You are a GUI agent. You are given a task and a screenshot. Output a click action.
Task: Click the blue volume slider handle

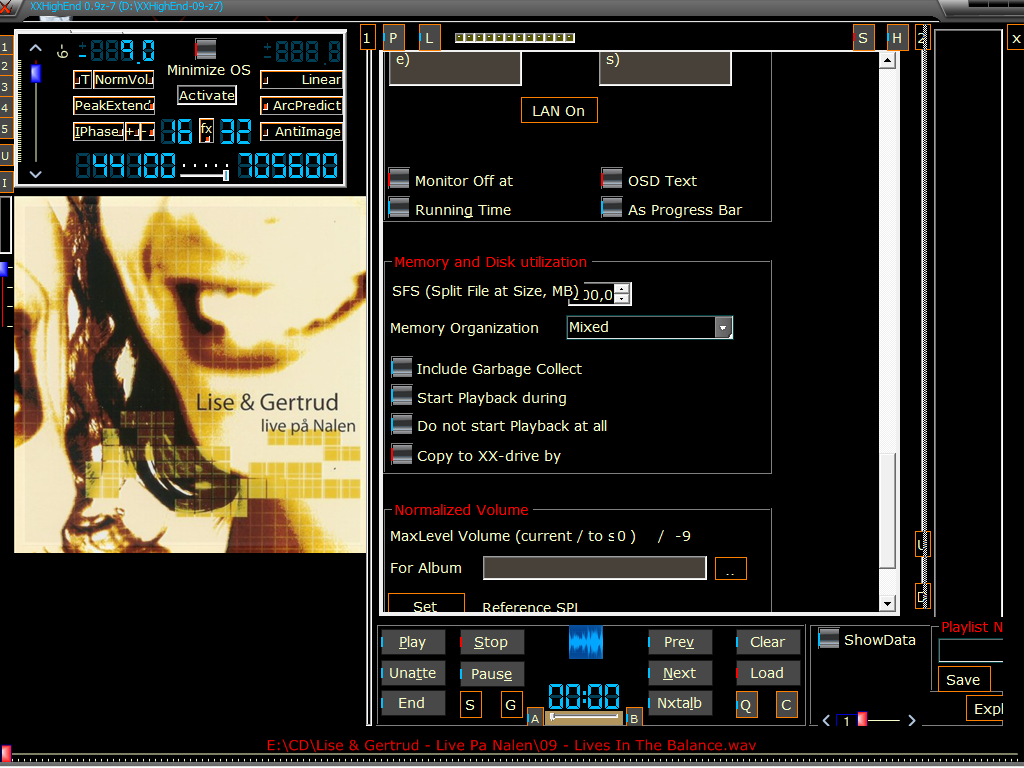tap(36, 73)
